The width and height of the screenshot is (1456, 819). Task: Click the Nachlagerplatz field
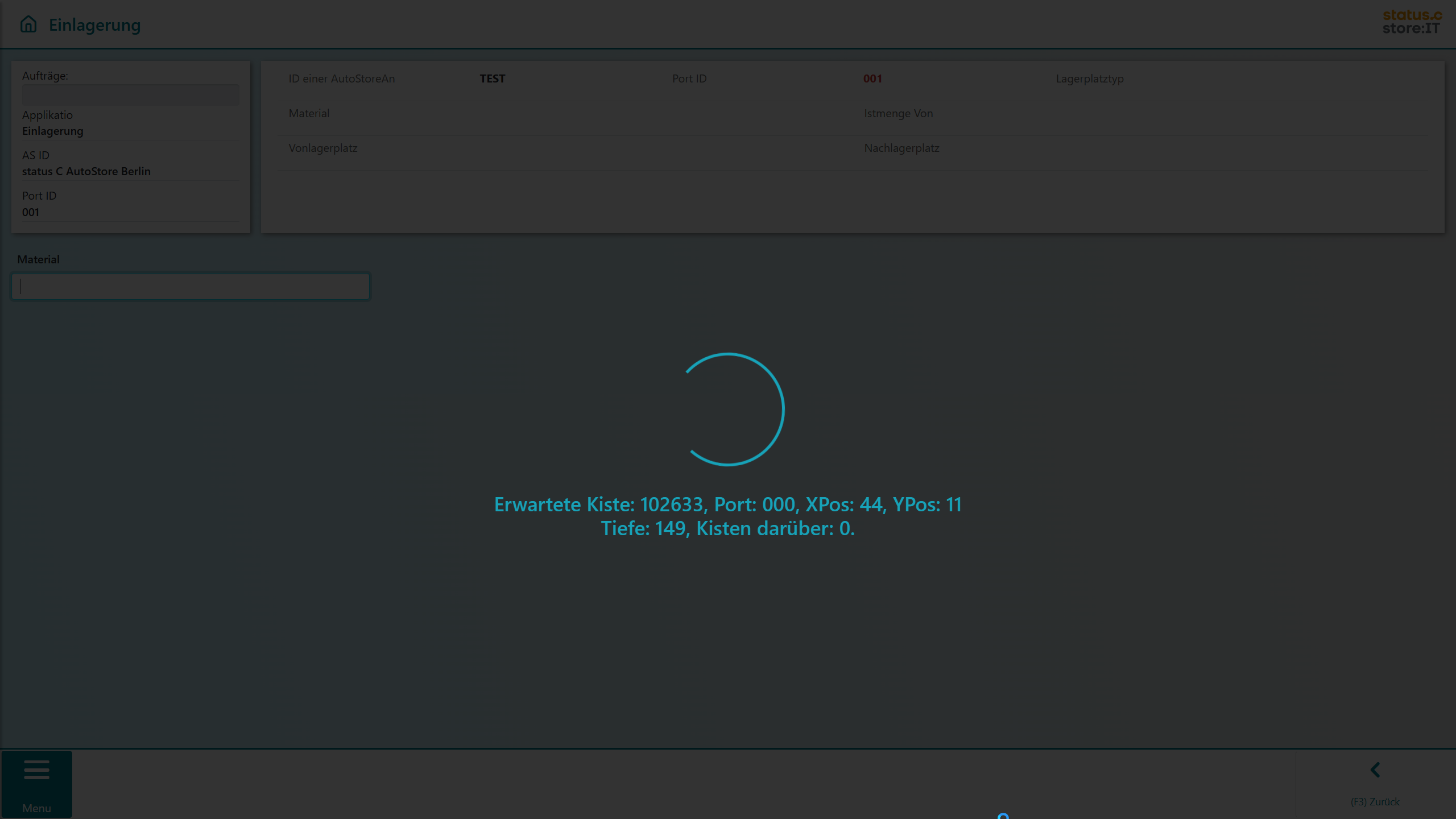pyautogui.click(x=901, y=148)
